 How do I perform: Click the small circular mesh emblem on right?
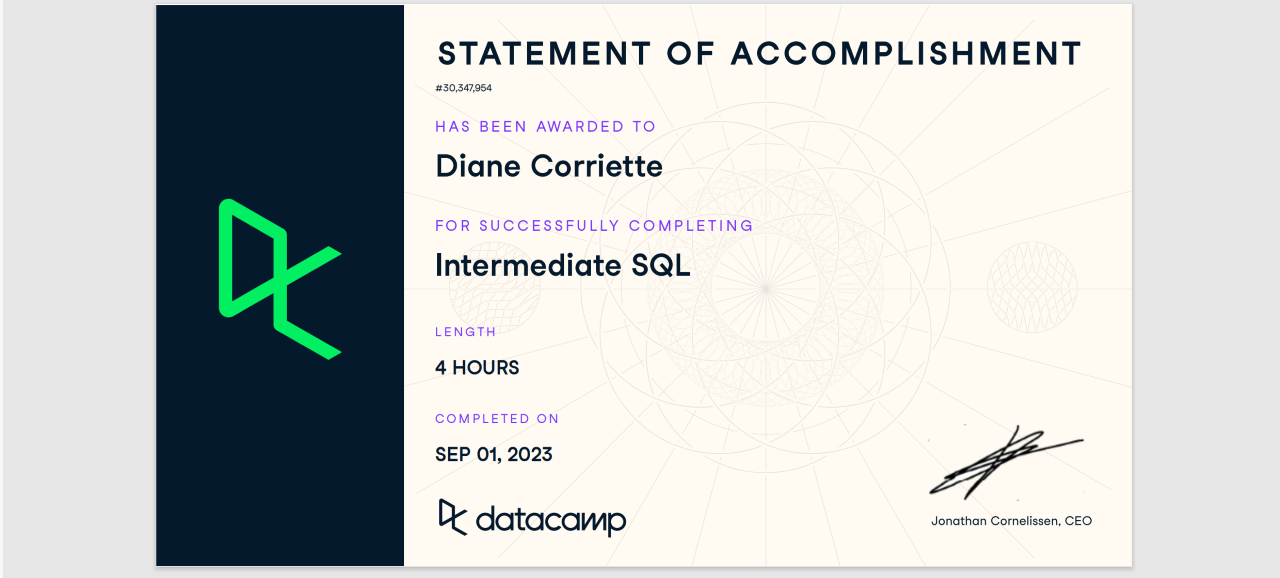click(1031, 287)
